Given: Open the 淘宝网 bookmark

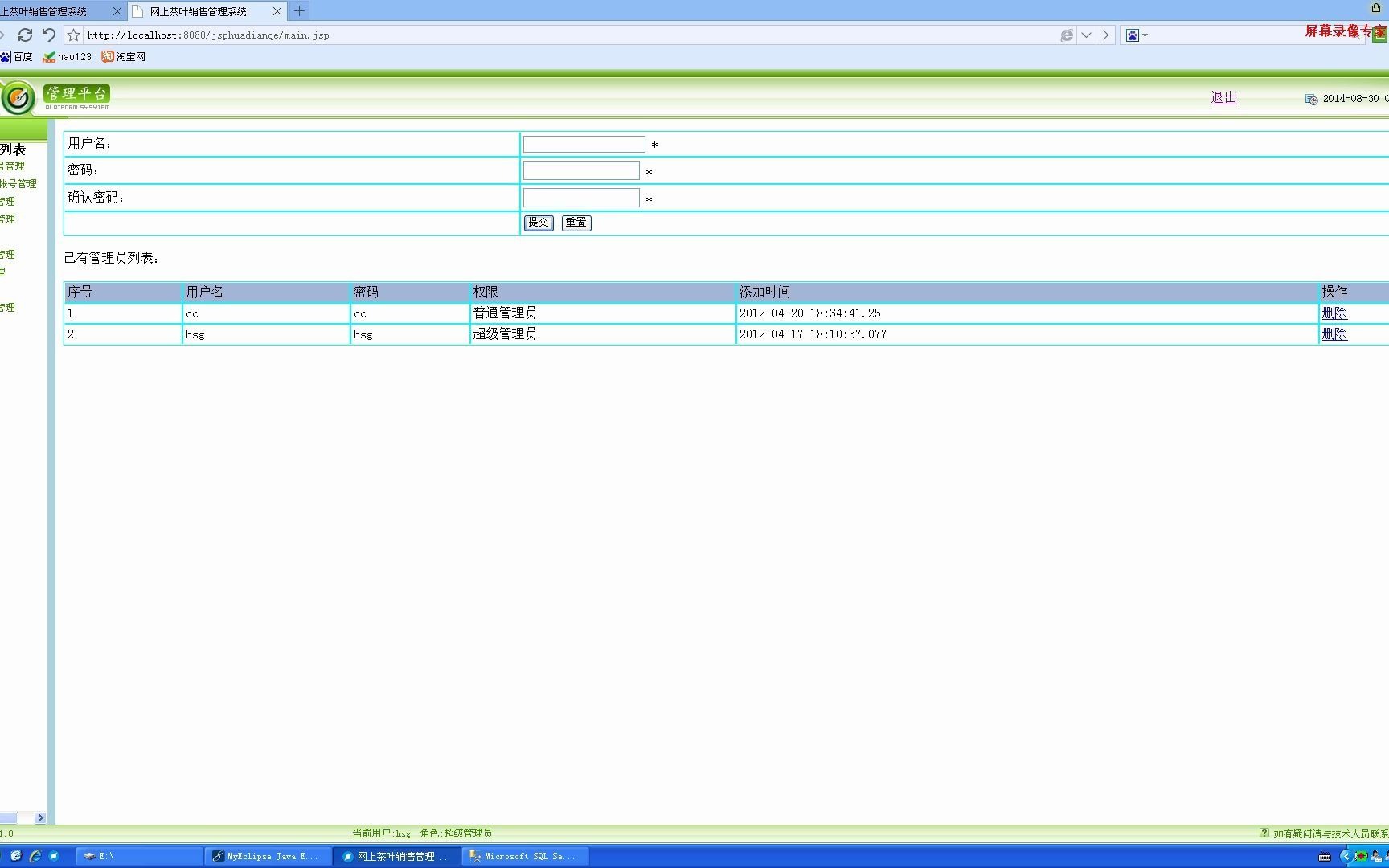Looking at the screenshot, I should click(124, 57).
